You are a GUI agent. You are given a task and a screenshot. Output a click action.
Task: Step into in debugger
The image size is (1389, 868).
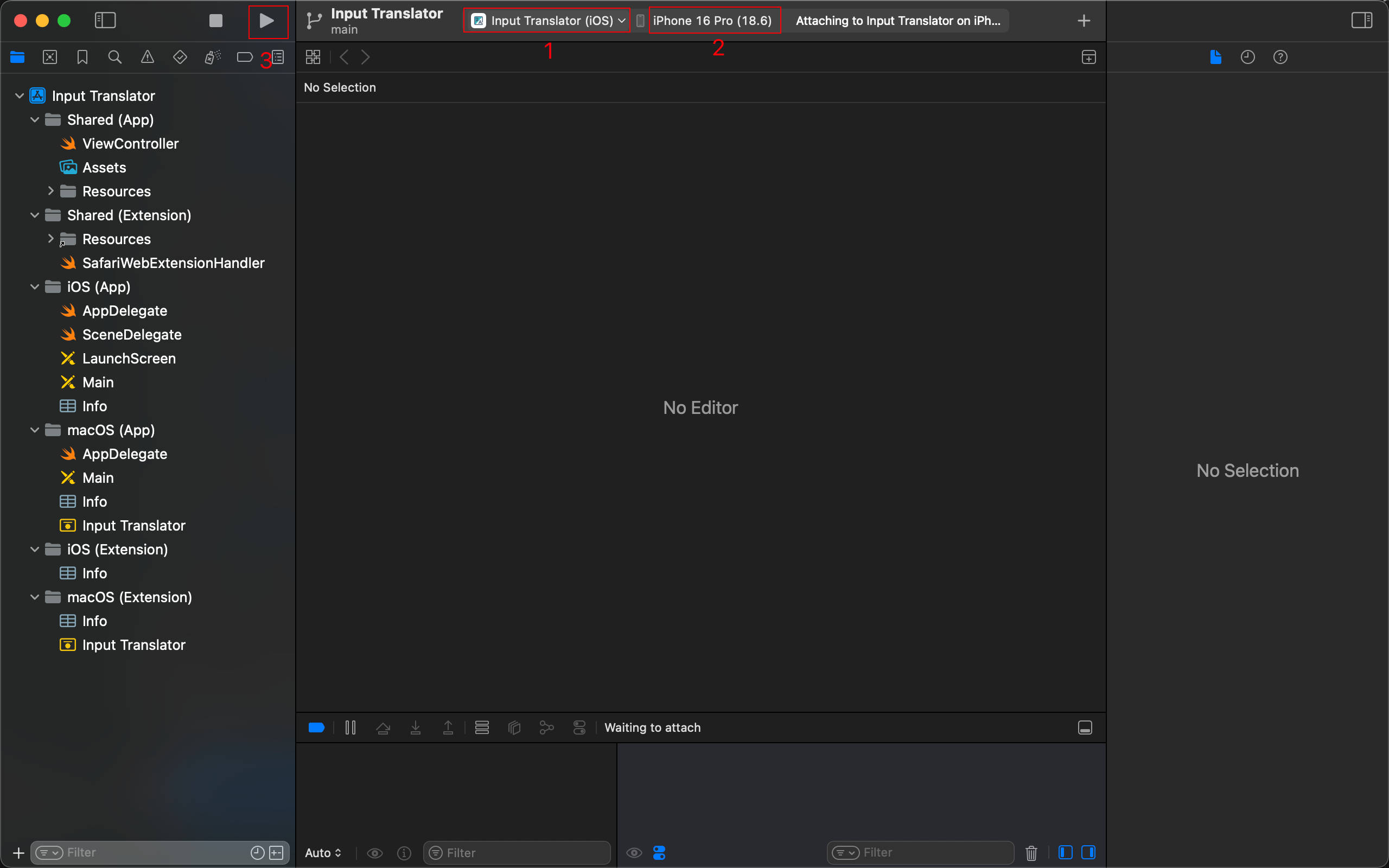coord(416,727)
